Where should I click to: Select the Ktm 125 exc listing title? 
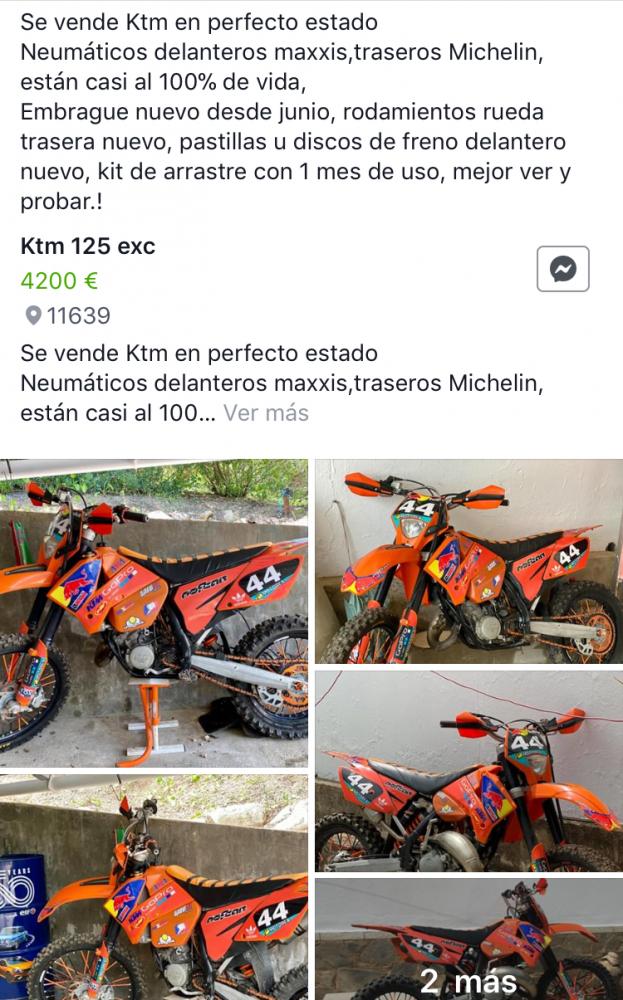[x=88, y=246]
